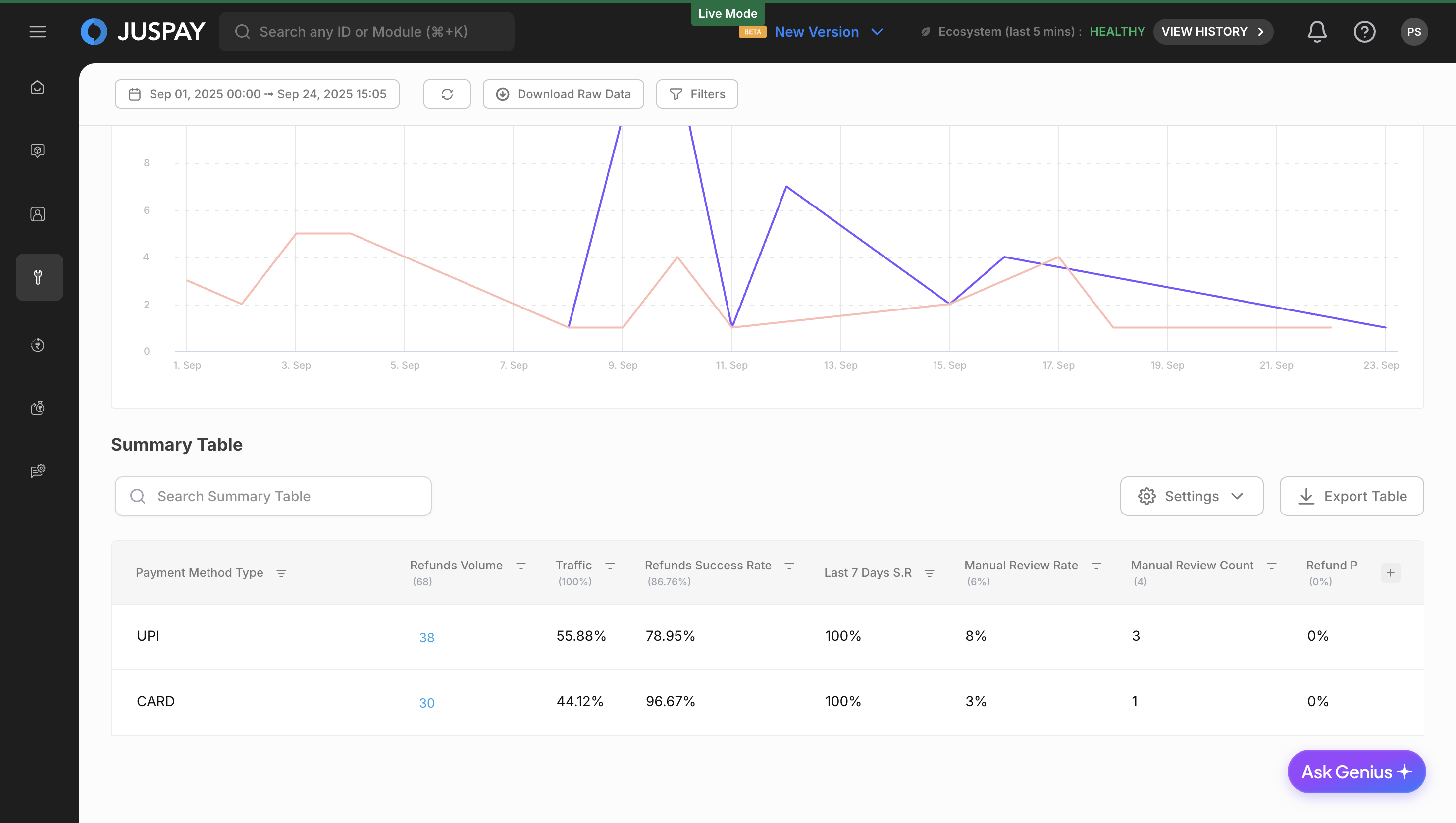Open the user profile sidebar icon
Viewport: 1456px width, 823px height.
click(37, 214)
